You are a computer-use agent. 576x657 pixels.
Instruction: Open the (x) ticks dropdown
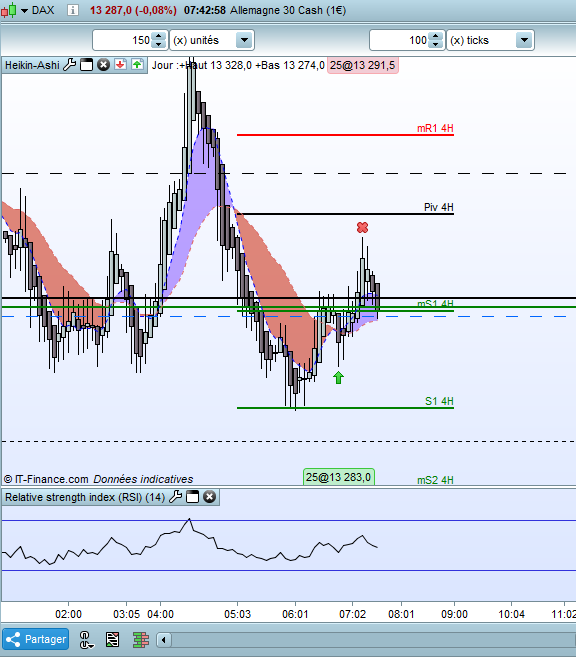[524, 40]
